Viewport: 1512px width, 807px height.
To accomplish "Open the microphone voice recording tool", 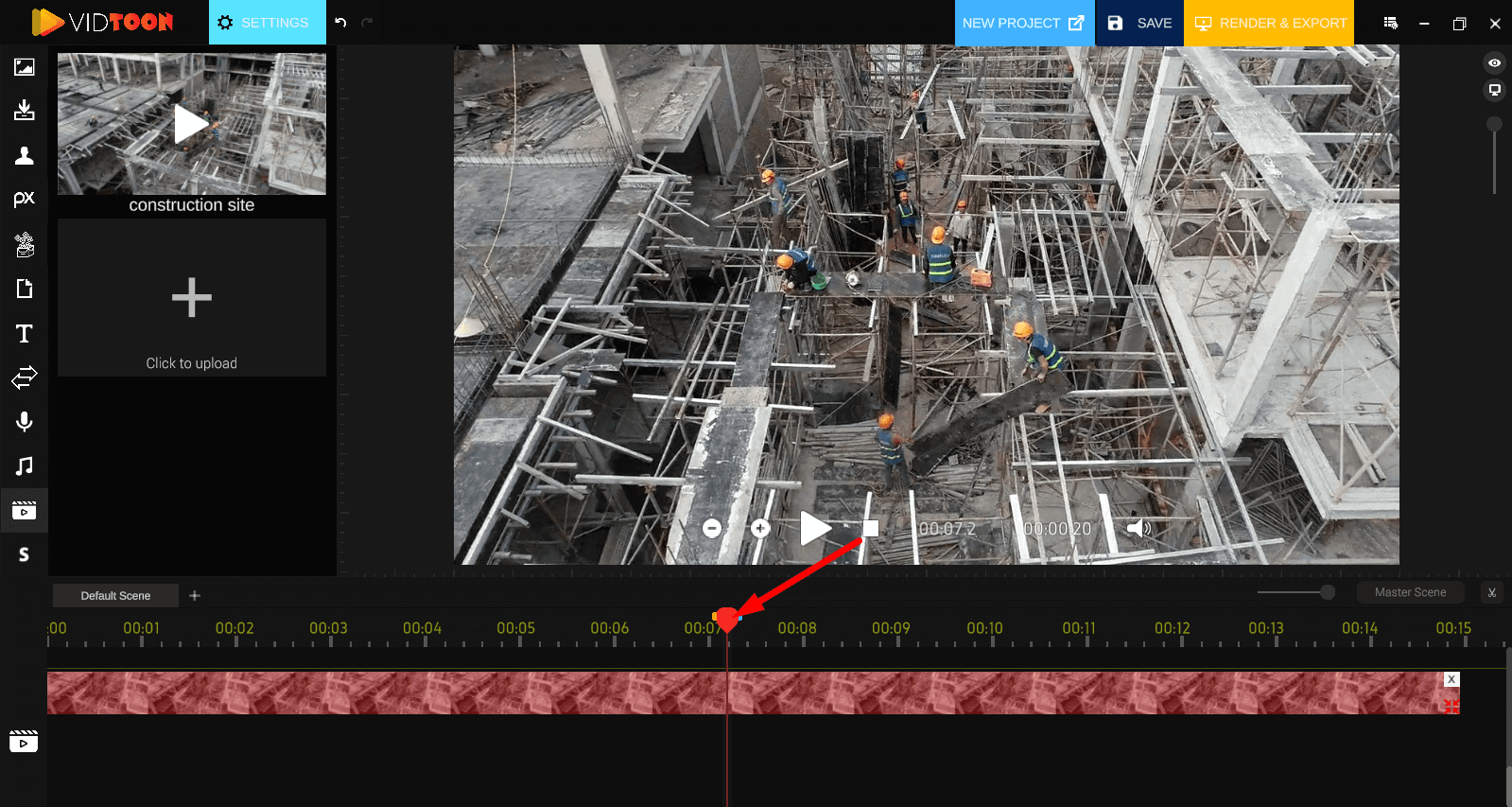I will pyautogui.click(x=24, y=422).
